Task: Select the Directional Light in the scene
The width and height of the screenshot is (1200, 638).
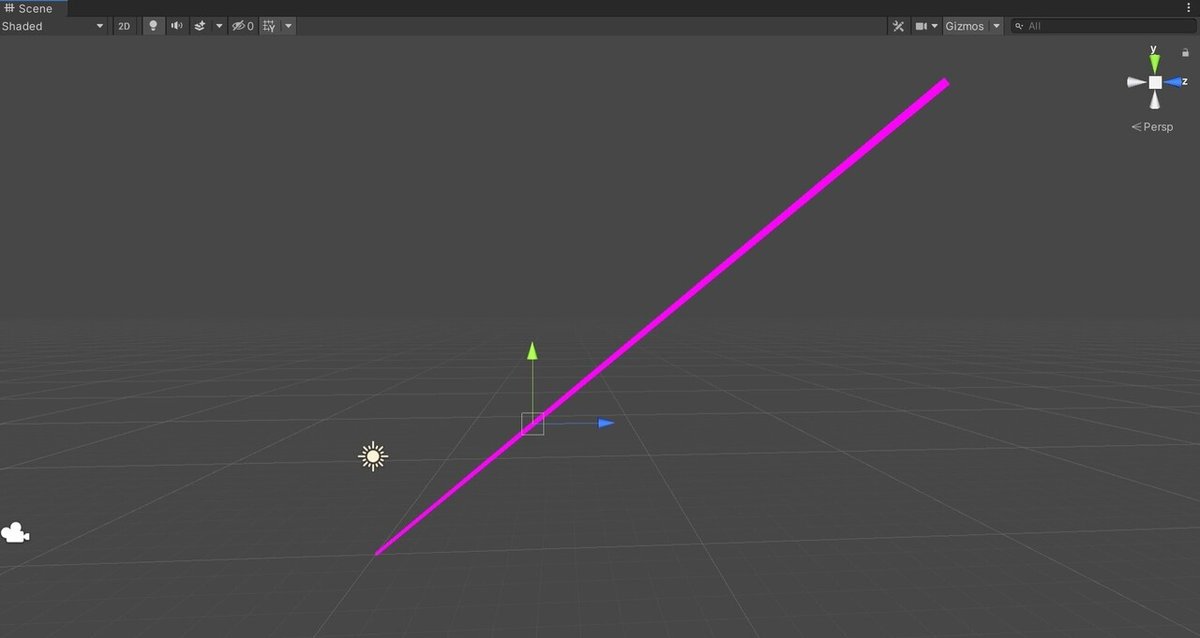Action: [372, 456]
